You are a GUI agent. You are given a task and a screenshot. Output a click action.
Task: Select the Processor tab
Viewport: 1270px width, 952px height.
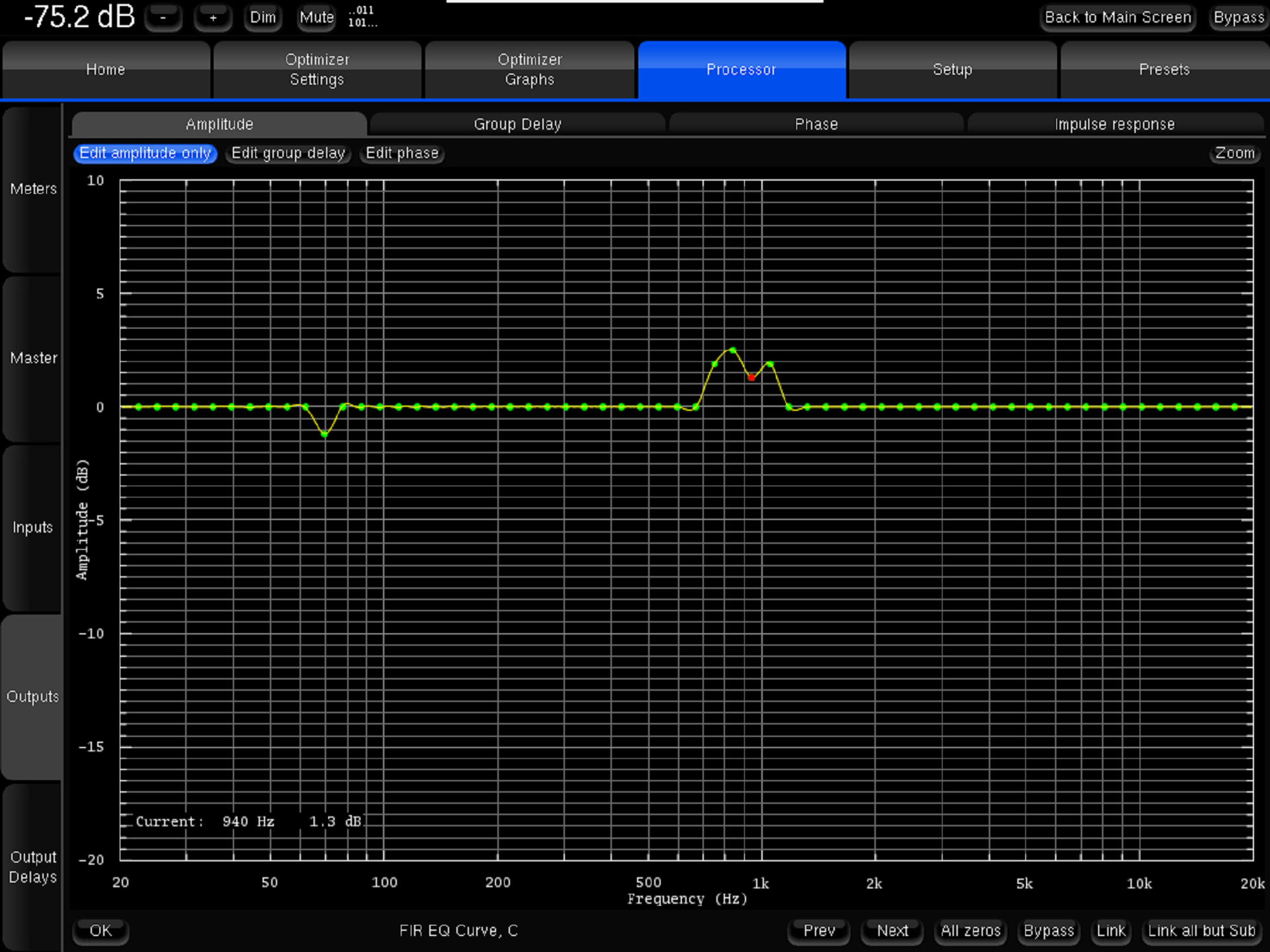[x=741, y=69]
